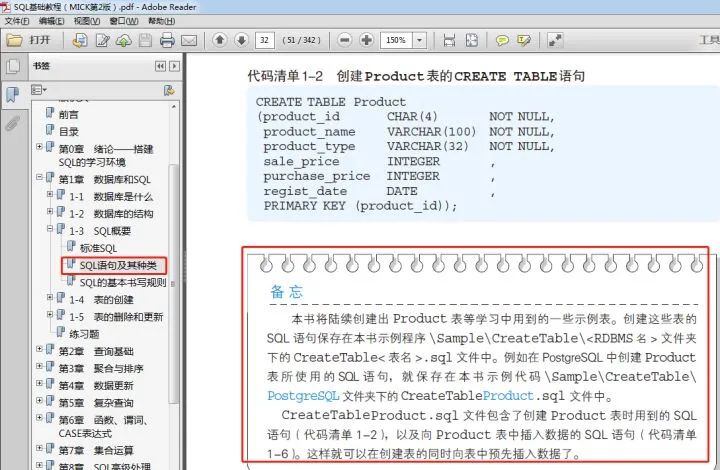The width and height of the screenshot is (720, 470).
Task: Click the create PDF icon in toolbar
Action: (80, 40)
